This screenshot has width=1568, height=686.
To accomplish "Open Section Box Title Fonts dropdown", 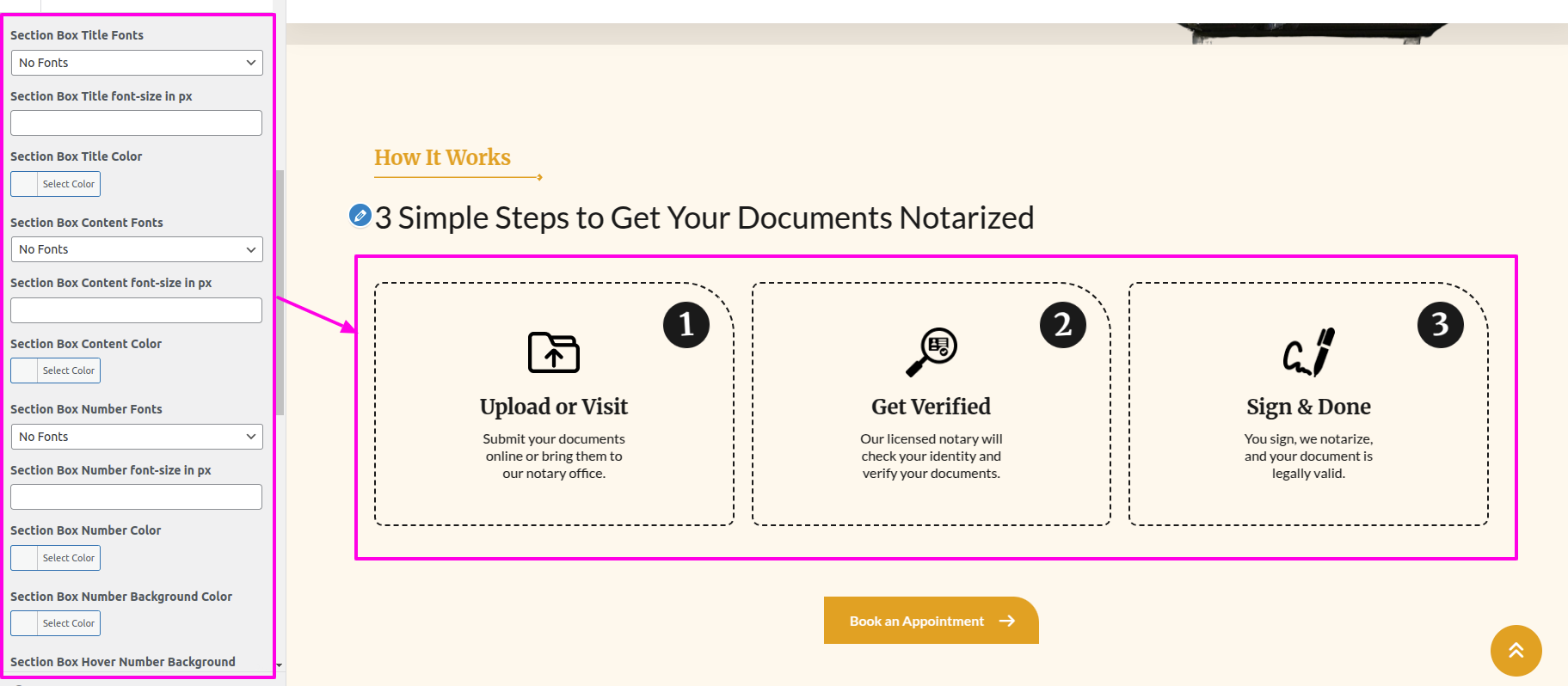I will [x=137, y=63].
